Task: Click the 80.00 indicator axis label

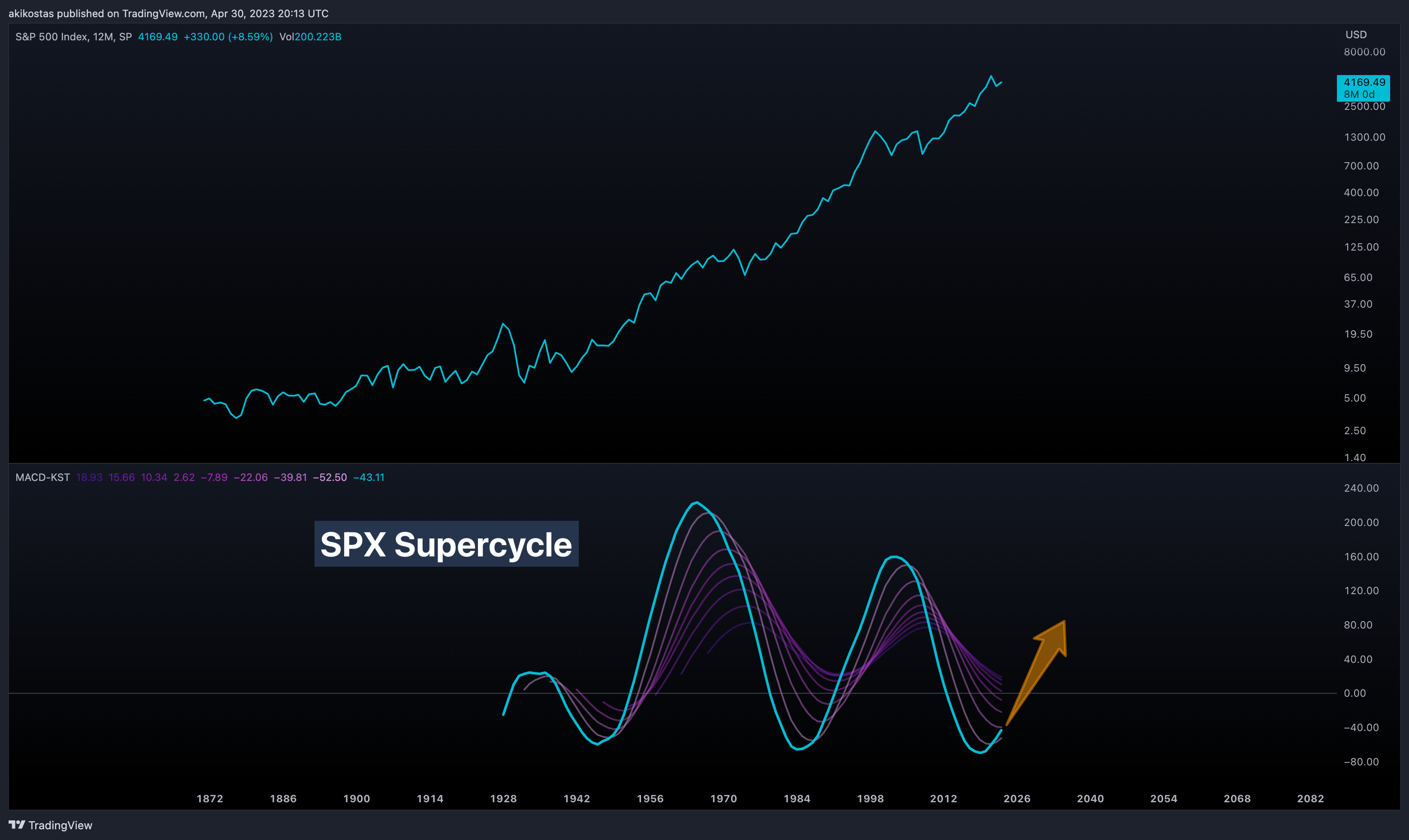Action: coord(1358,625)
